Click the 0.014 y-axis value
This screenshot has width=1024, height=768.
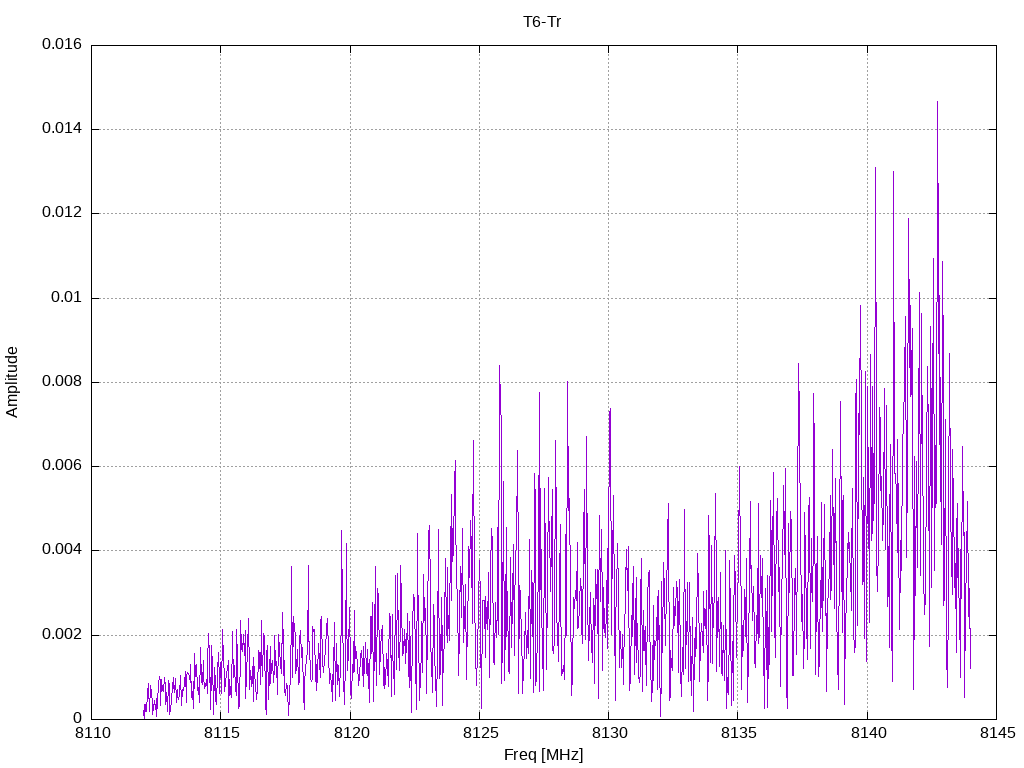point(62,129)
